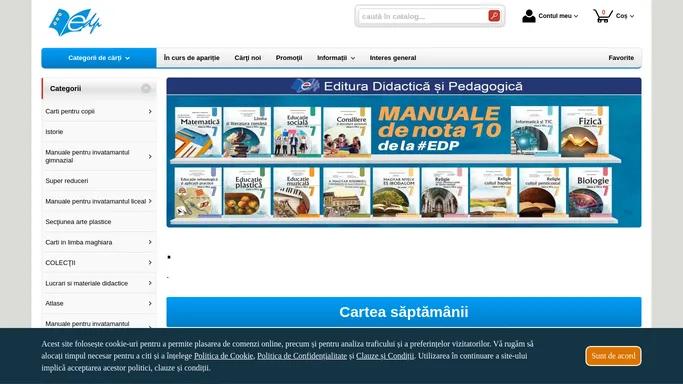Expand the Atlase chevron
Screen dimensions: 683x384
point(150,303)
